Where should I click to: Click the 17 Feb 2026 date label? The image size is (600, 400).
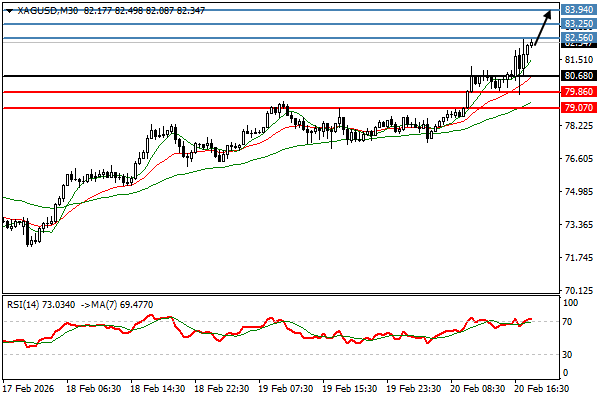point(28,388)
